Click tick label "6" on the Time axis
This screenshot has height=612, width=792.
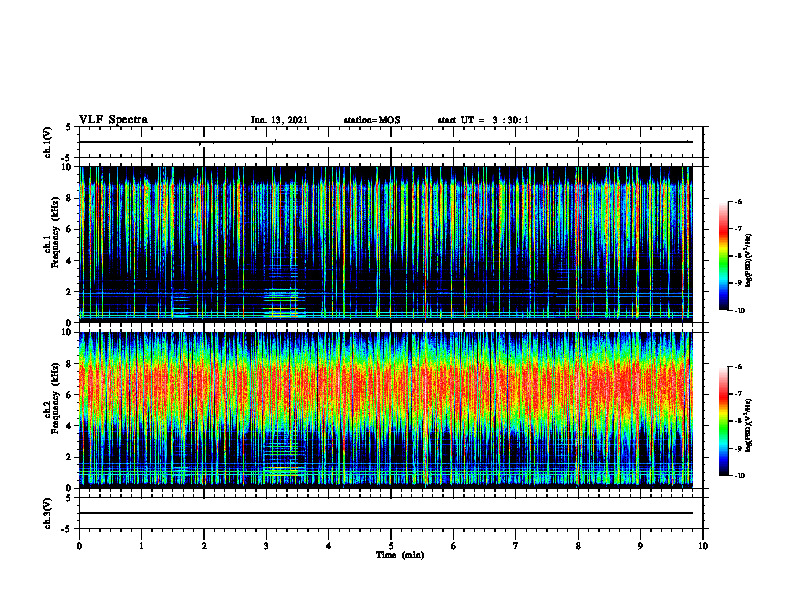point(454,546)
